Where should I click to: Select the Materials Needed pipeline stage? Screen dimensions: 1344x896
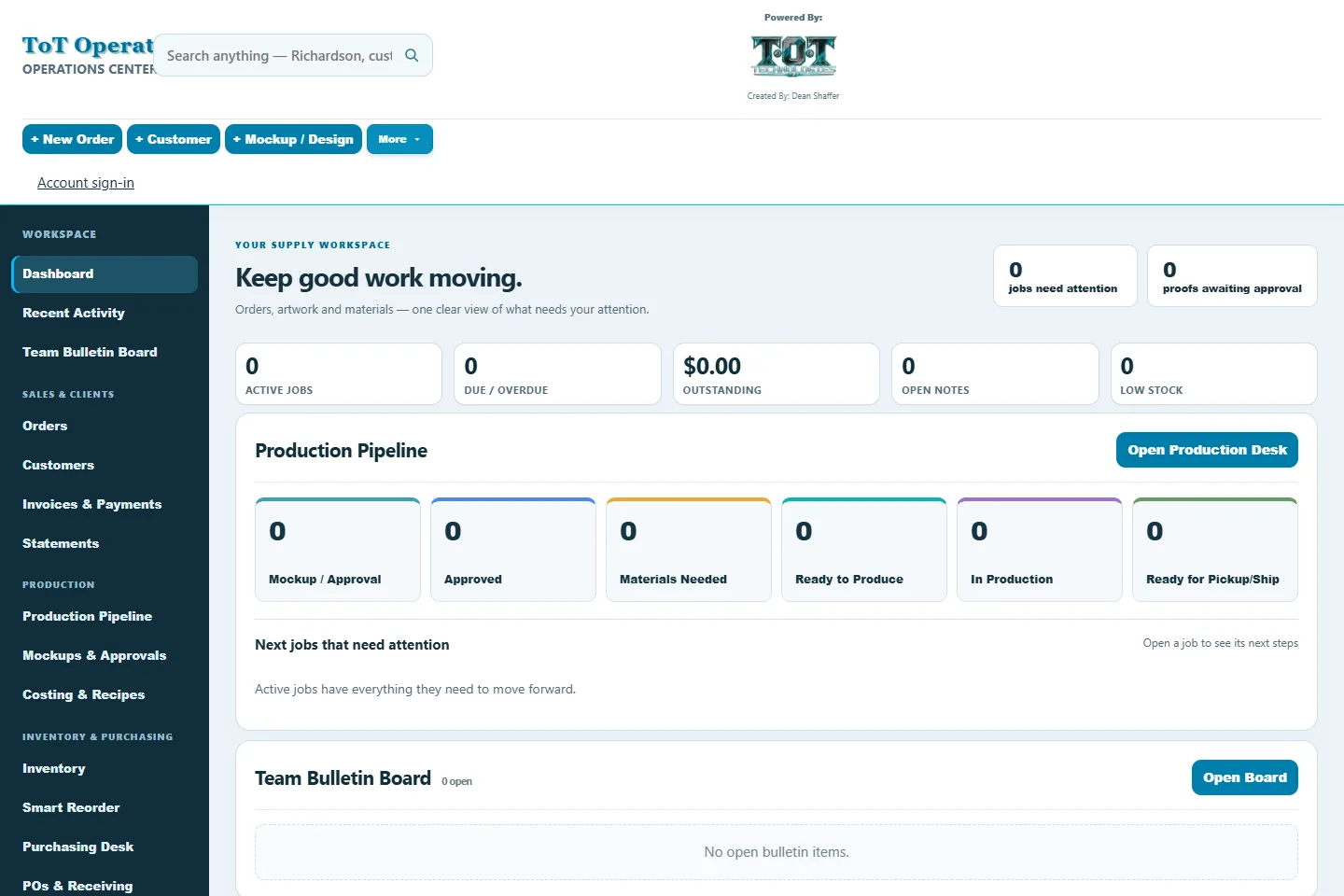689,550
